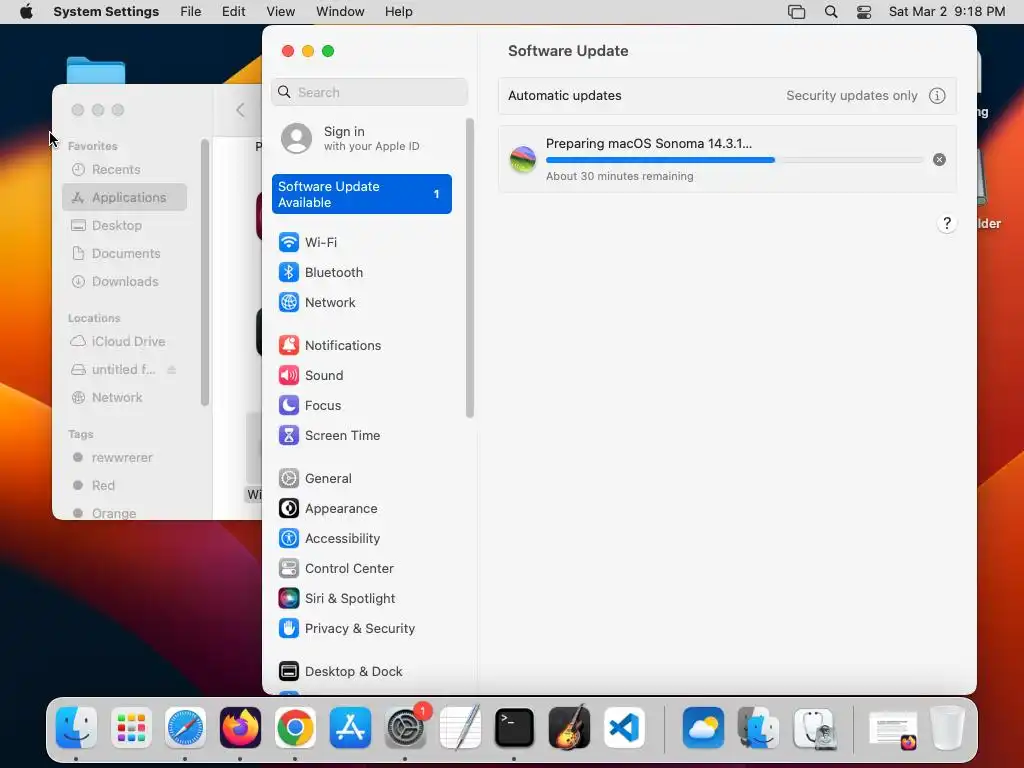The width and height of the screenshot is (1024, 768).
Task: Open Weather app from the Dock
Action: pyautogui.click(x=703, y=728)
